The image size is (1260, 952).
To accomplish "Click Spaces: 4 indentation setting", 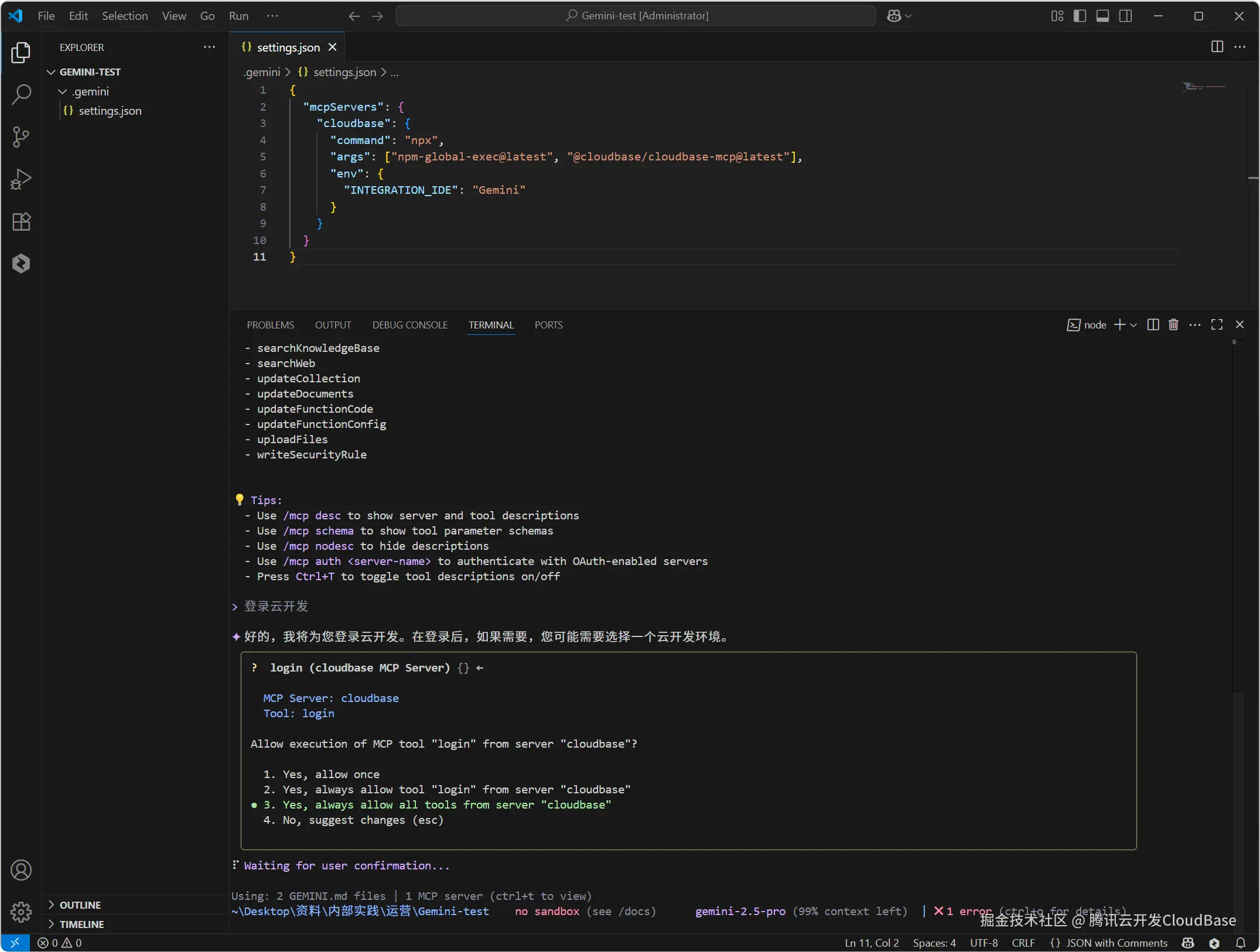I will point(934,943).
